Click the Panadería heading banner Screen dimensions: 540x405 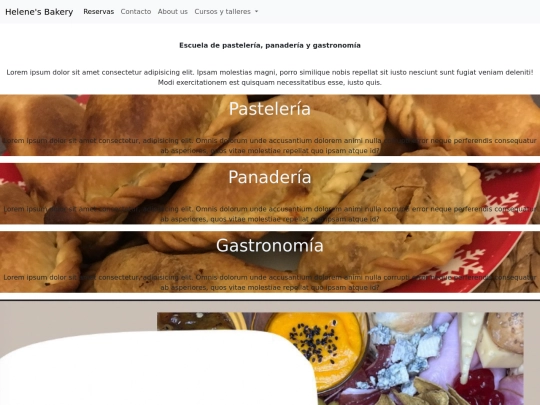(x=270, y=177)
